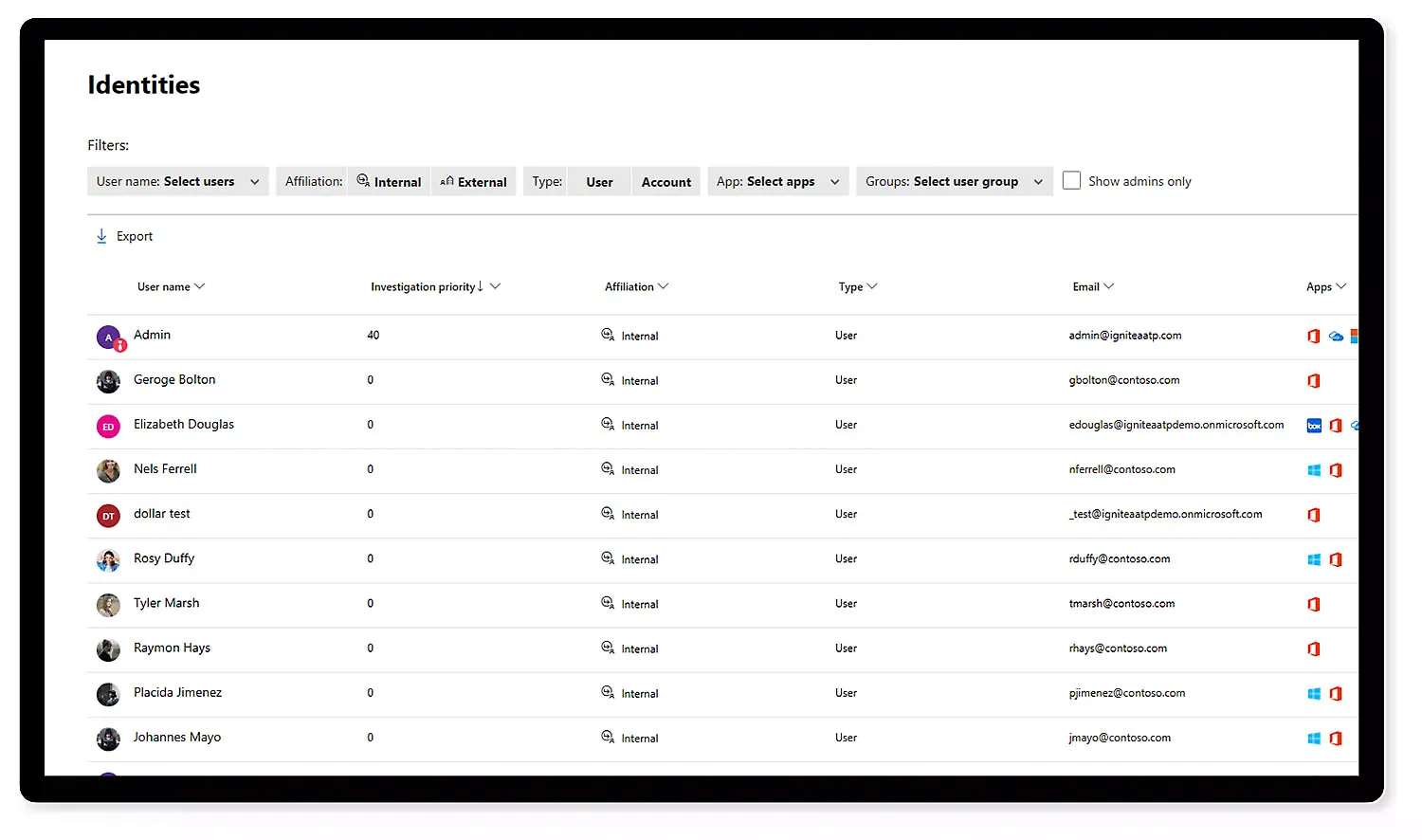Click the cloud app icon in Admin's row
The image size is (1422, 840).
tap(1336, 337)
